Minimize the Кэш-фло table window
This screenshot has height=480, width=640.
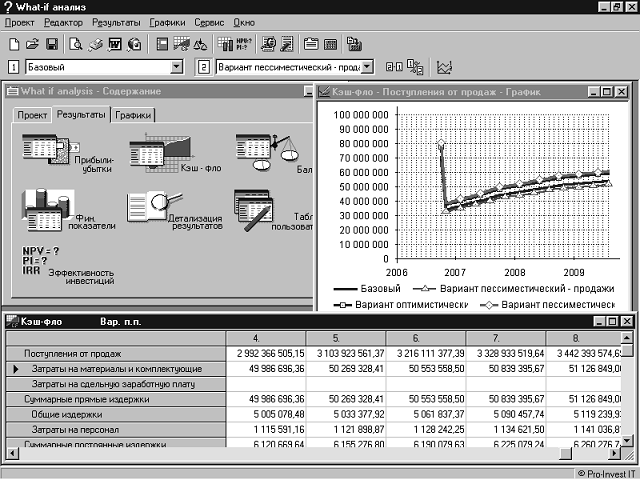599,322
